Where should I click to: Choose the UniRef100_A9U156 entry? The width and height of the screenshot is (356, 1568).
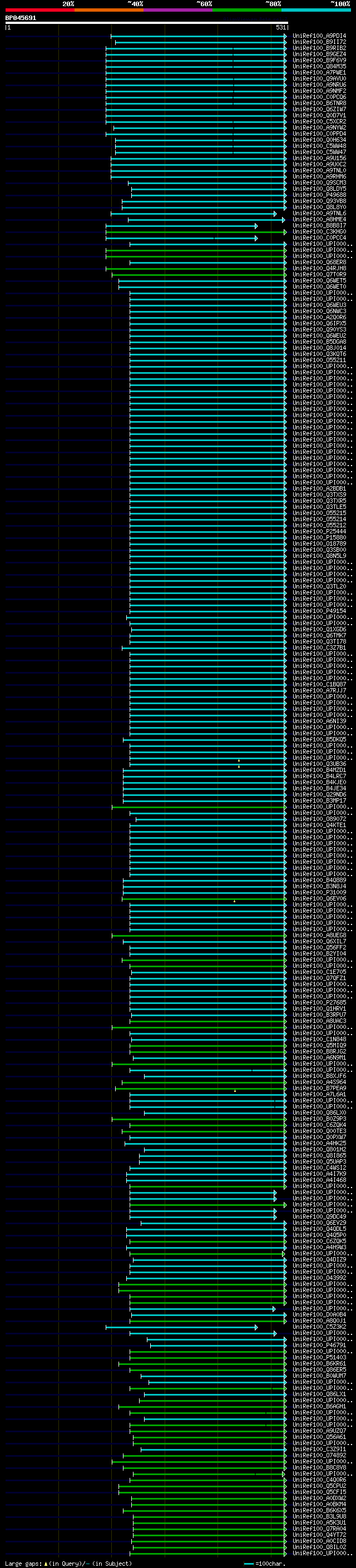(x=319, y=159)
